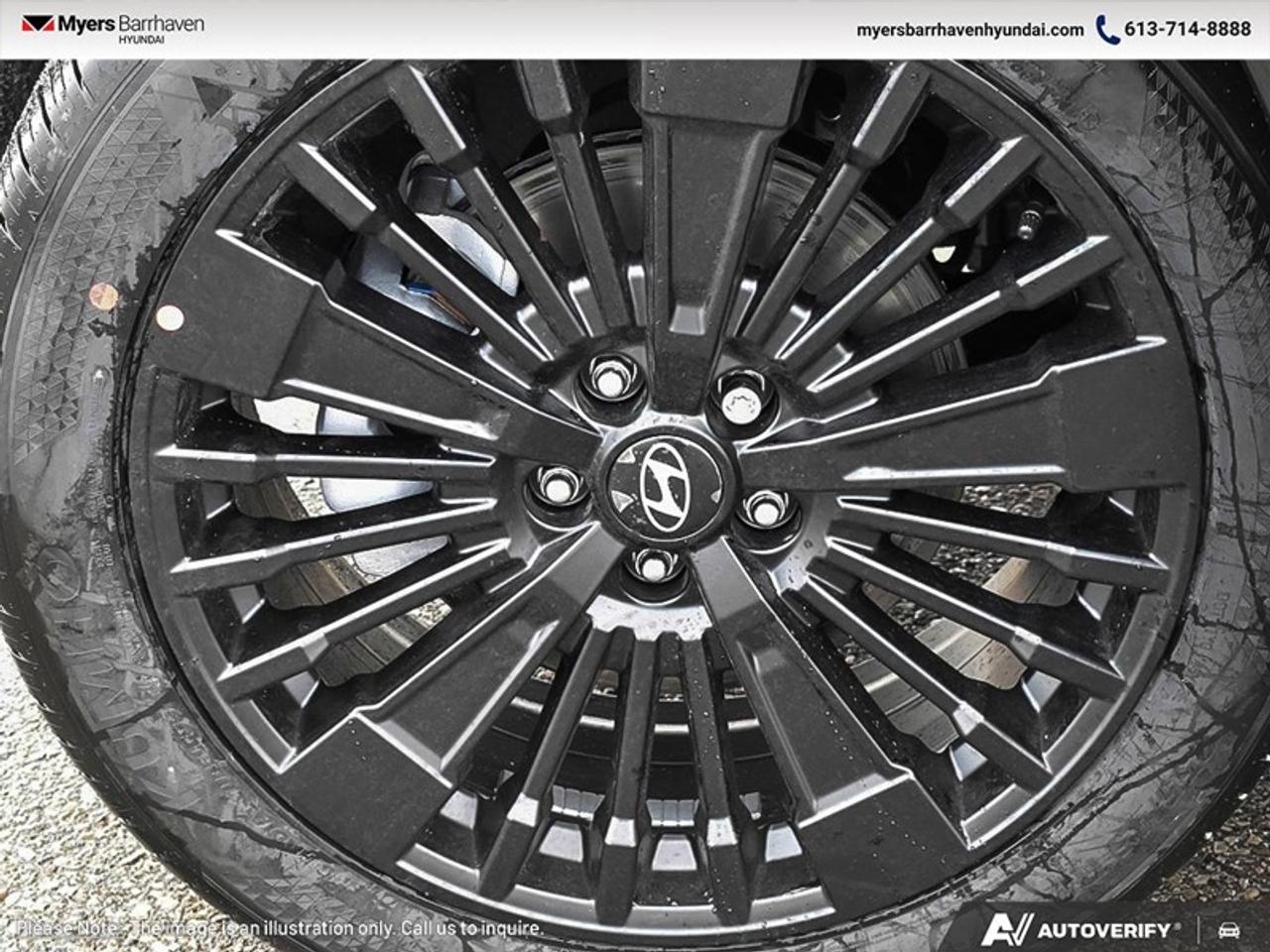Click the phone handset icon
This screenshot has height=952, width=1270.
pos(1107,30)
